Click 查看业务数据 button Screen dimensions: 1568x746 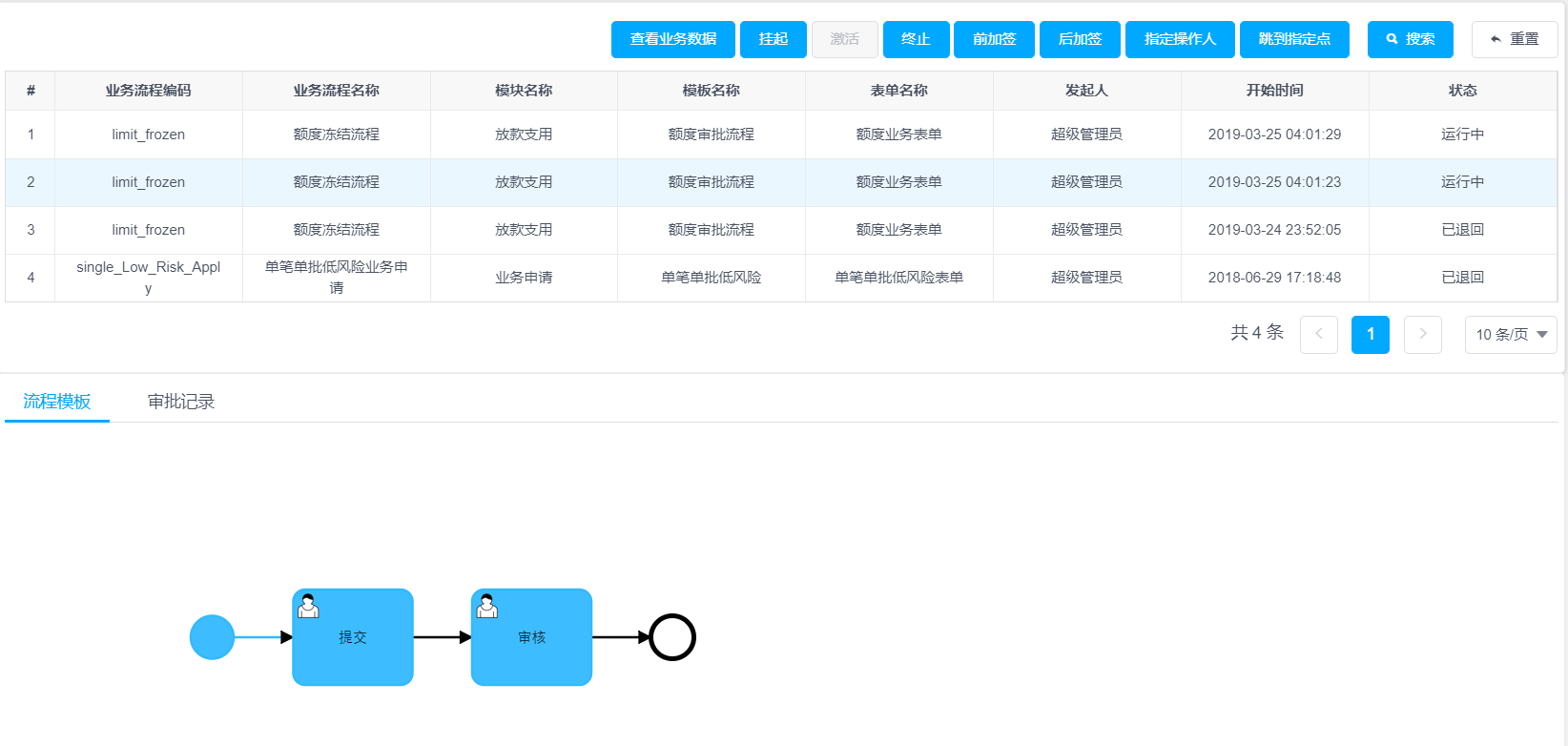pos(673,39)
